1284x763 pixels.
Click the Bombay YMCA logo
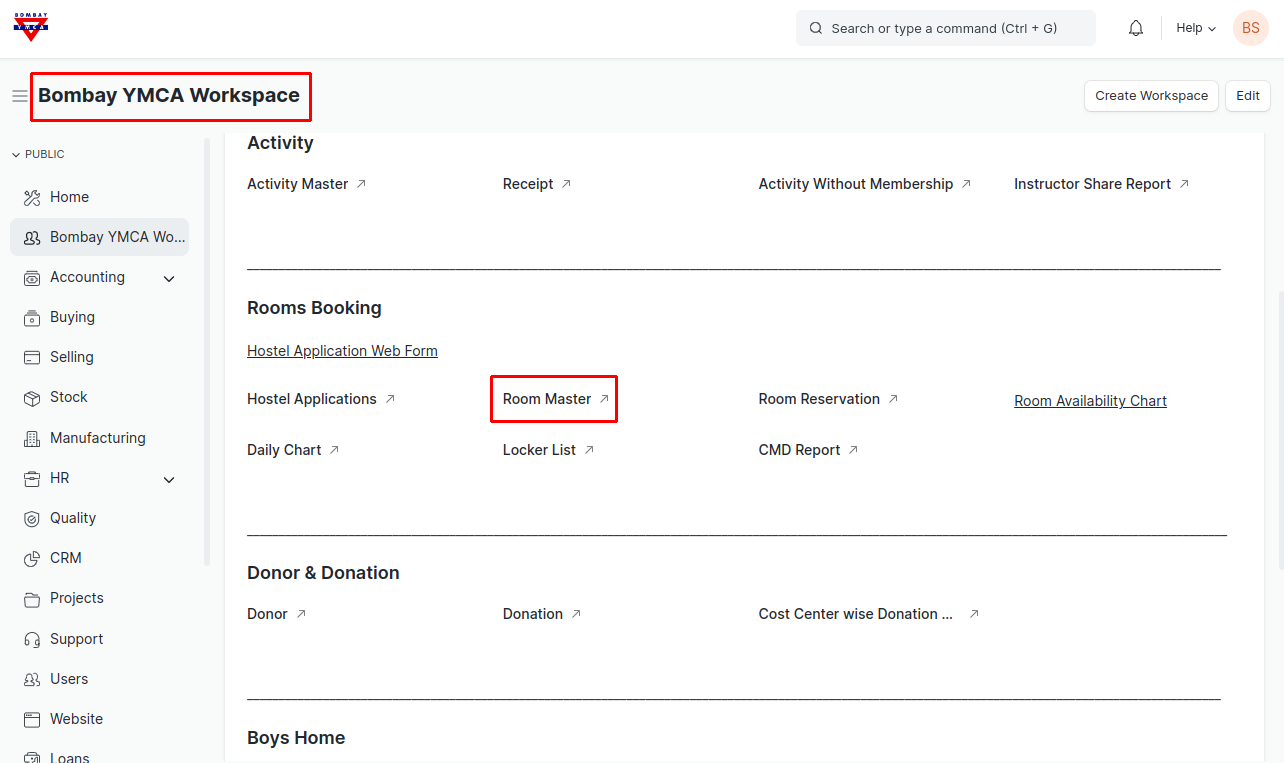tap(31, 27)
